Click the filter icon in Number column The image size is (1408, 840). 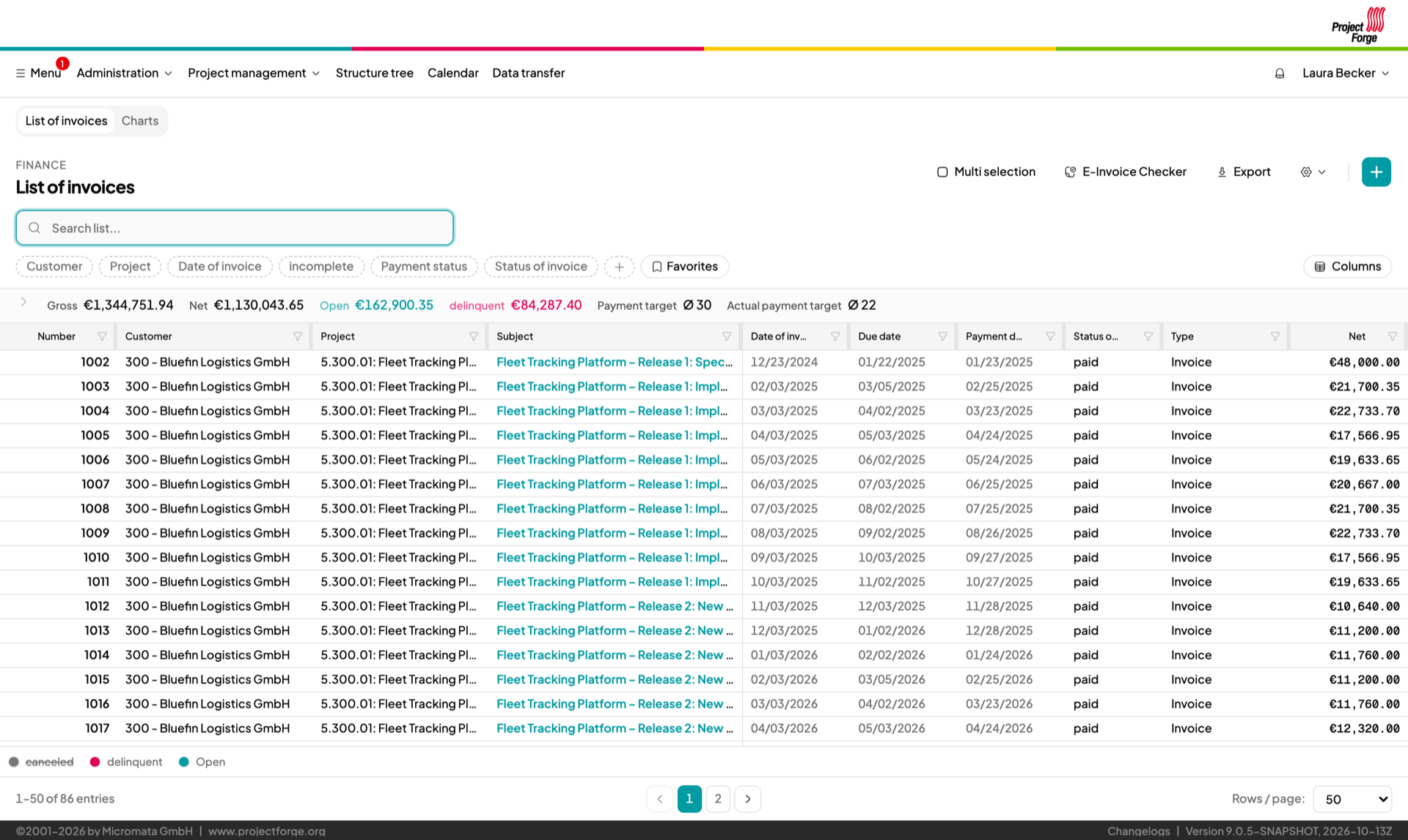coord(102,336)
